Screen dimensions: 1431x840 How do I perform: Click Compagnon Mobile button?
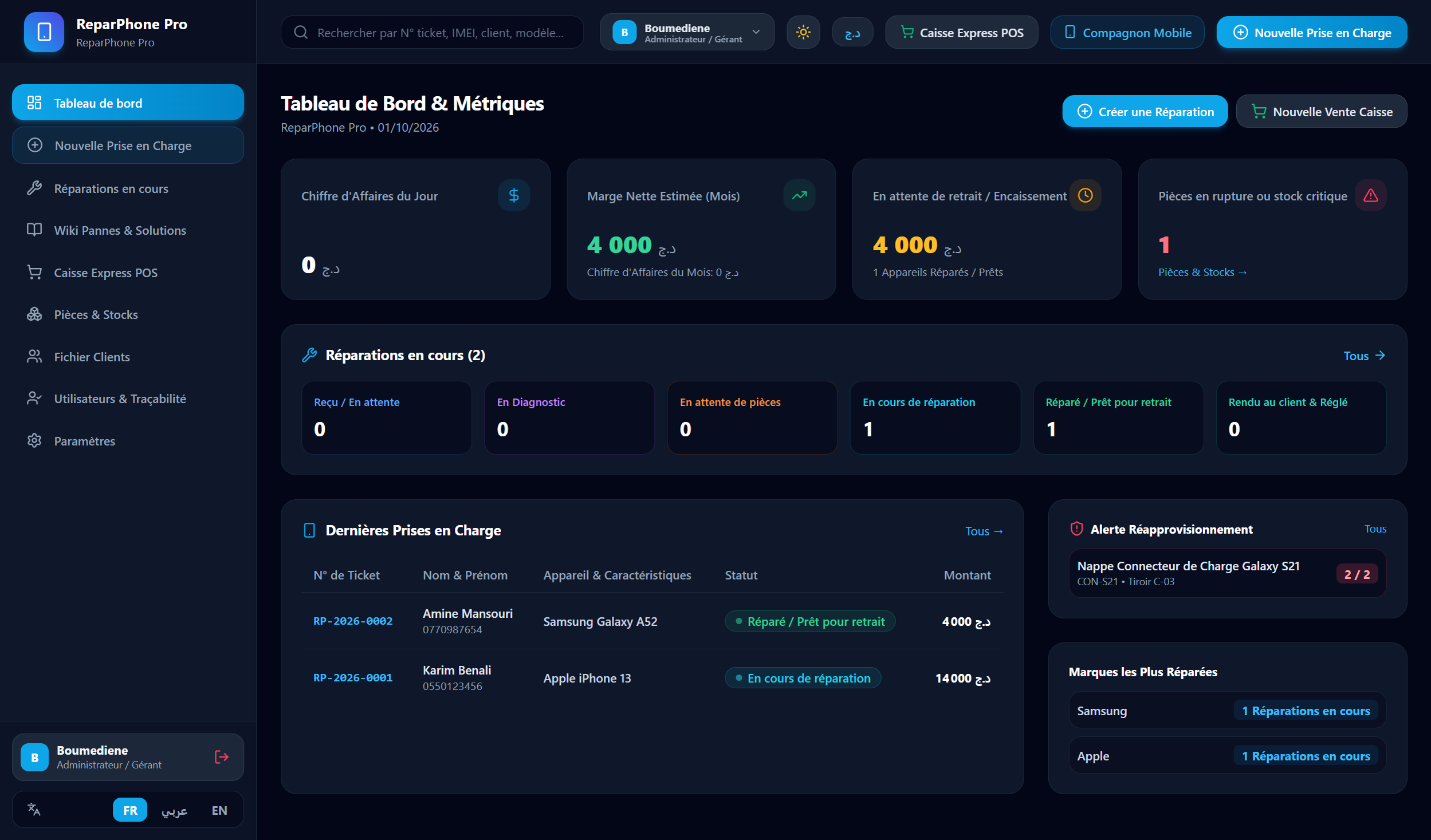pos(1127,33)
